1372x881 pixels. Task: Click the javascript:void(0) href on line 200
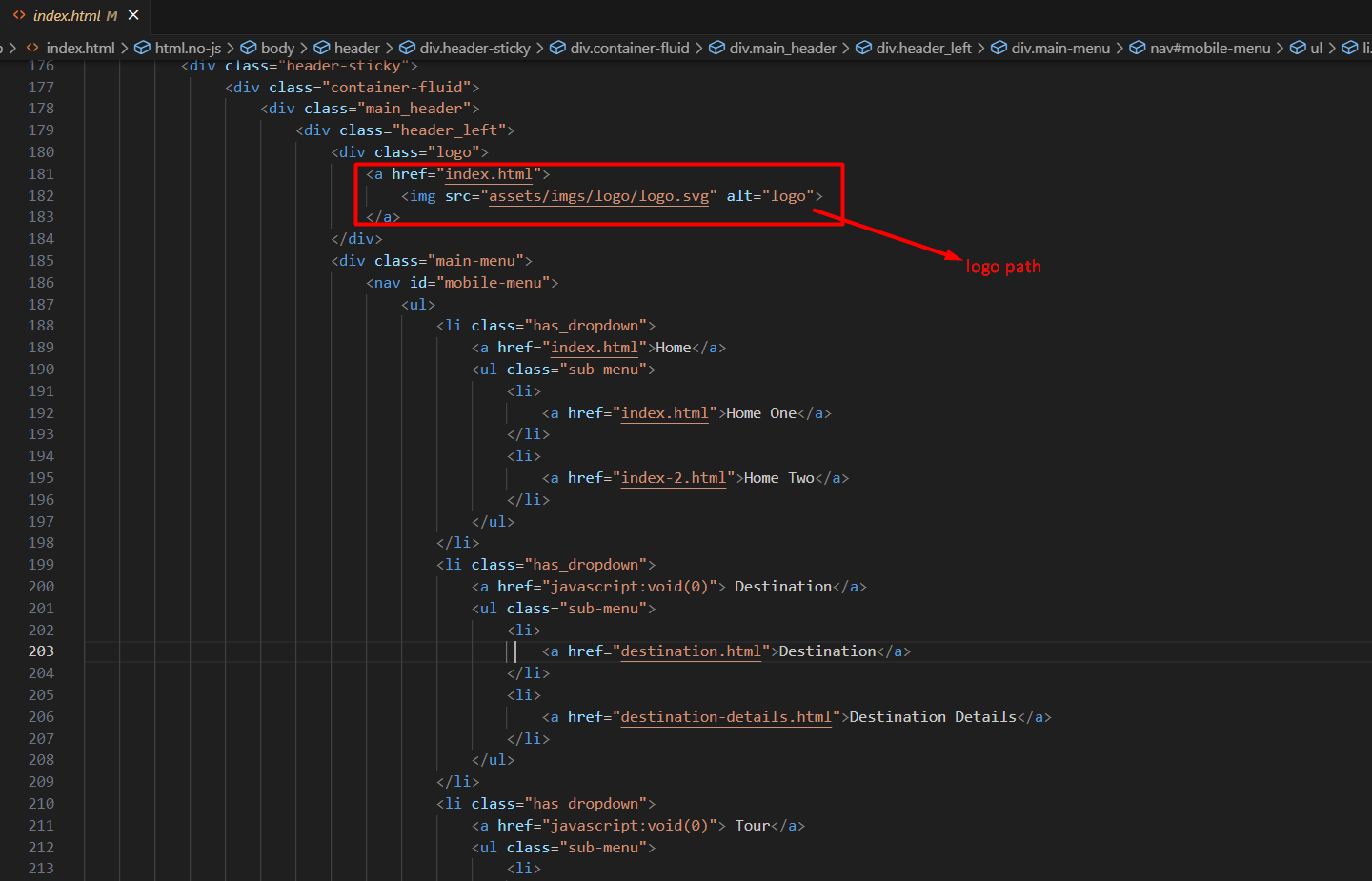630,587
